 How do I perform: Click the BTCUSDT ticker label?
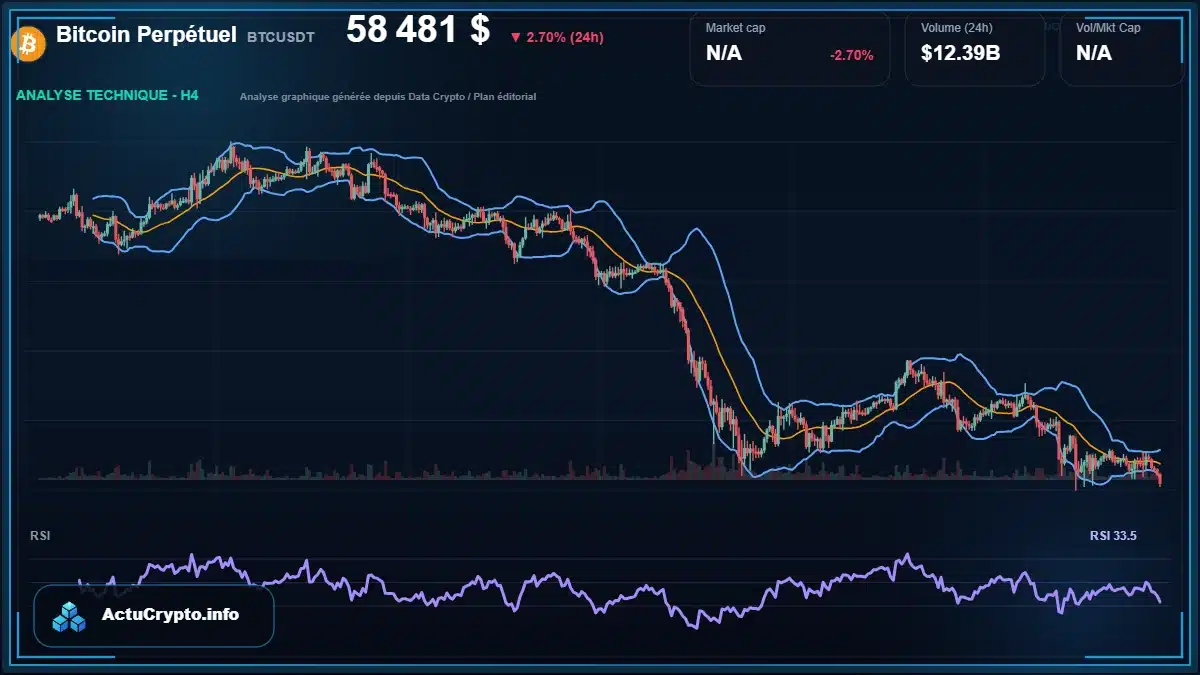tap(281, 37)
